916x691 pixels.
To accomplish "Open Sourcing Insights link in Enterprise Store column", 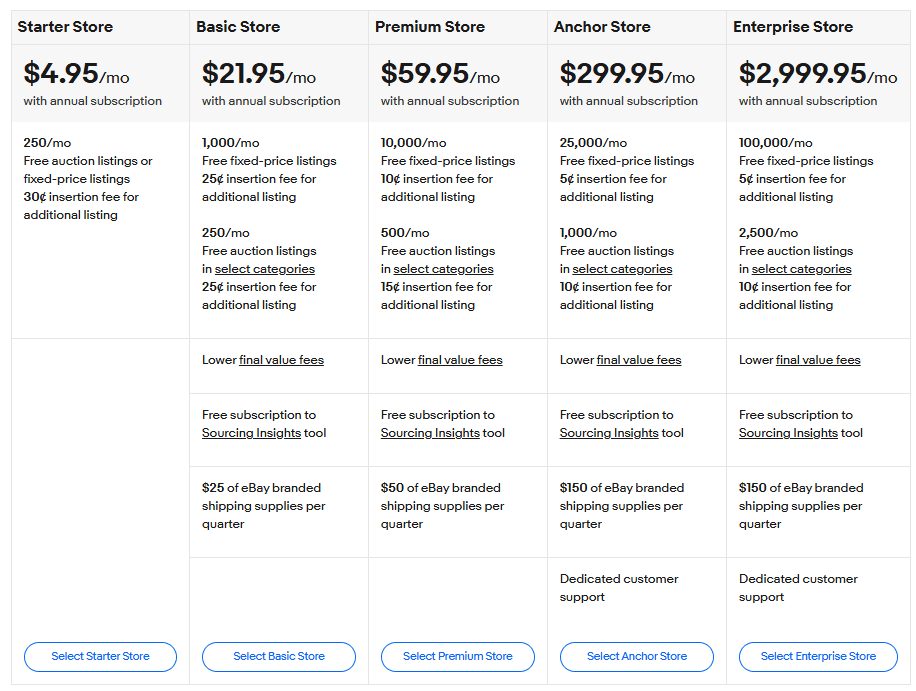I will click(788, 433).
